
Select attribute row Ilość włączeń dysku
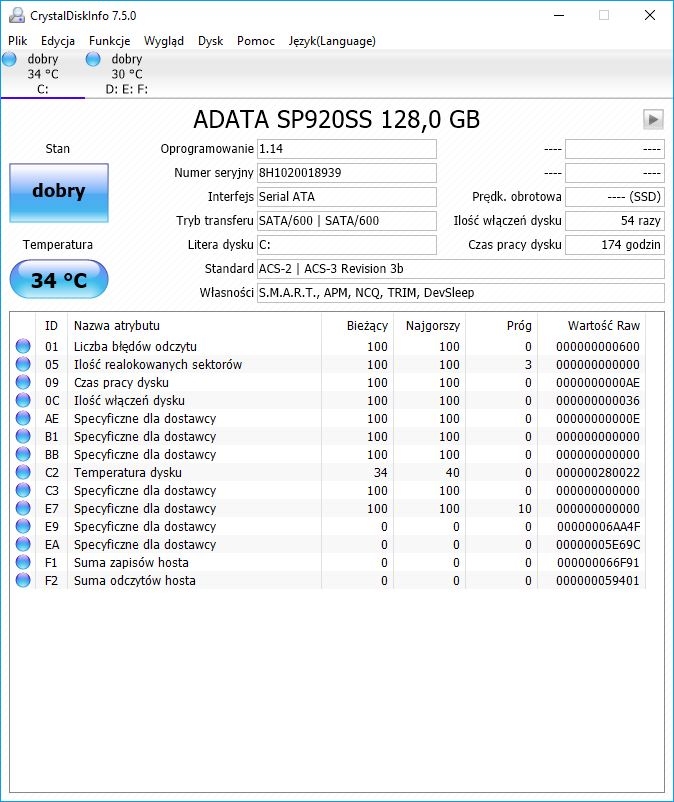pyautogui.click(x=328, y=400)
